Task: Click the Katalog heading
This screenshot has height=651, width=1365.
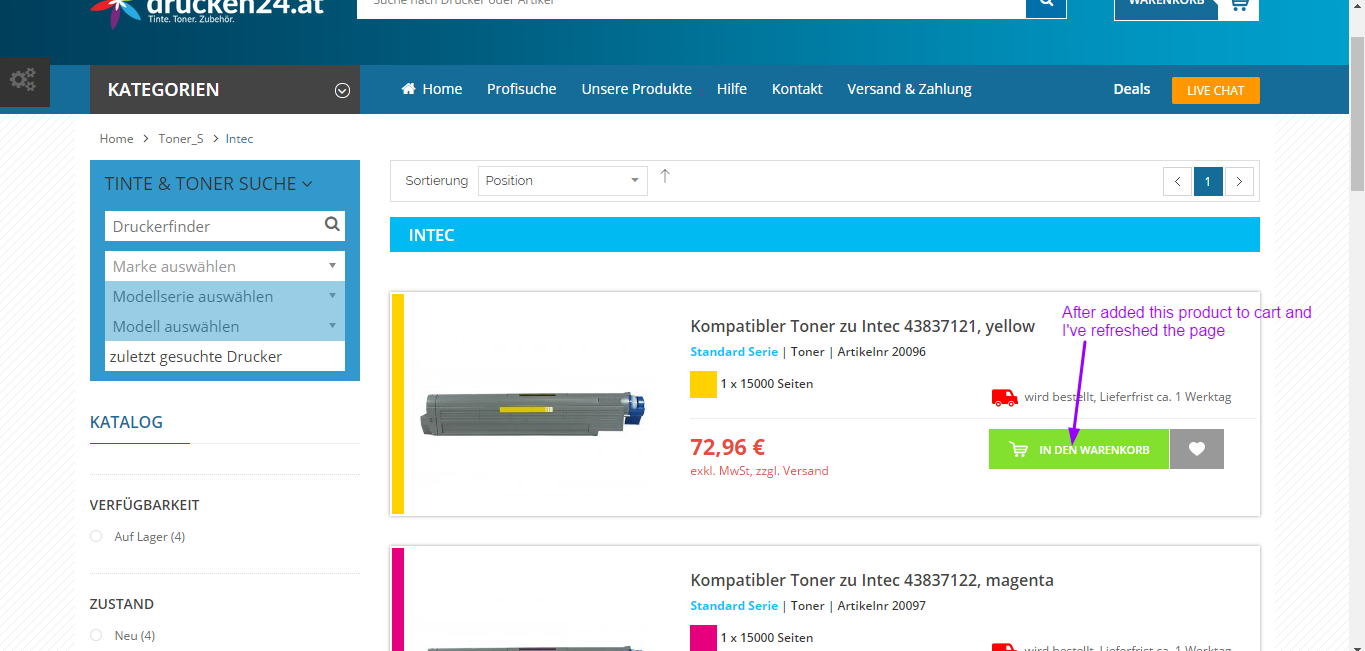Action: (126, 422)
